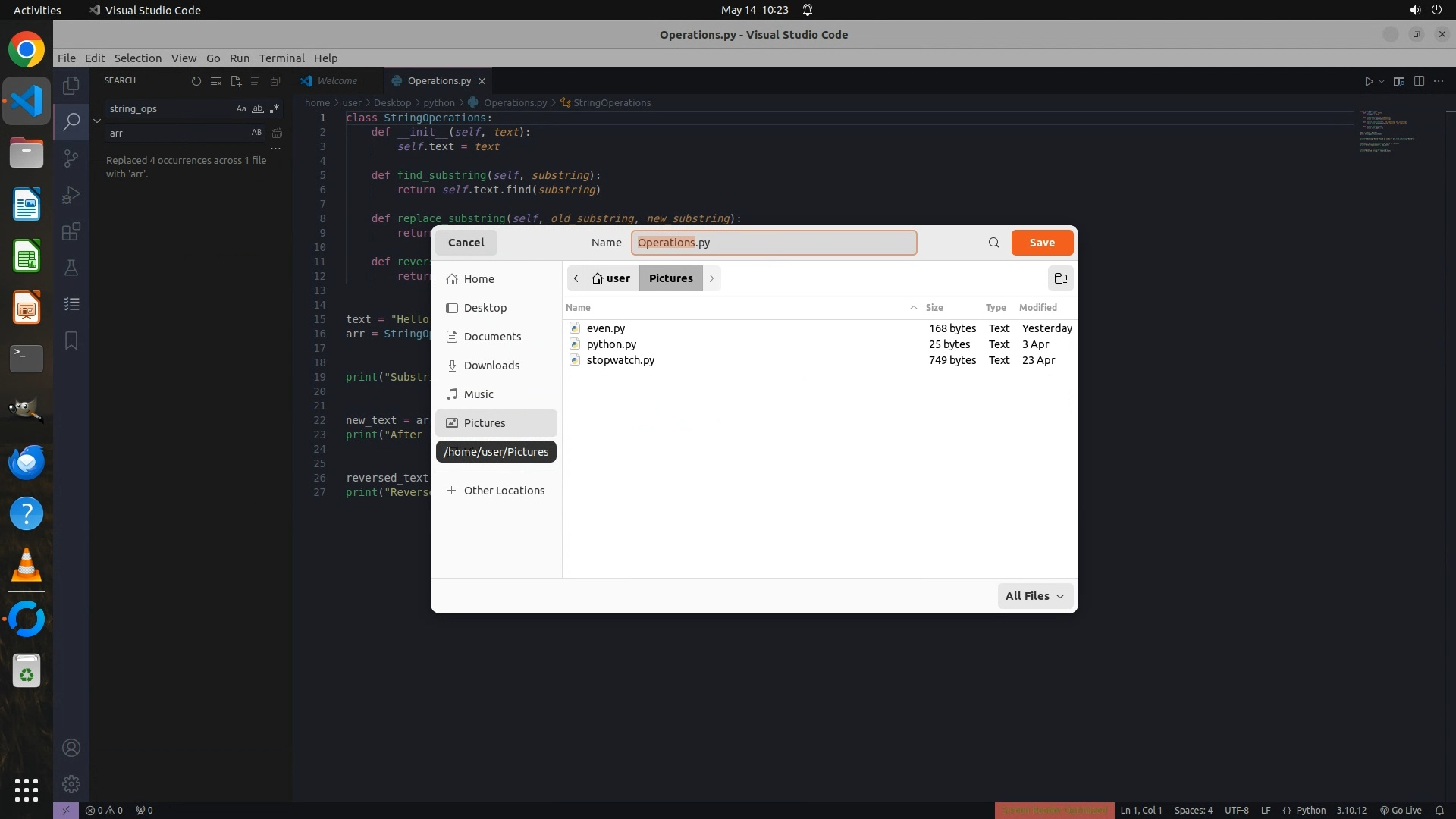Create a new folder in save dialog
1456x819 pixels.
[1060, 278]
